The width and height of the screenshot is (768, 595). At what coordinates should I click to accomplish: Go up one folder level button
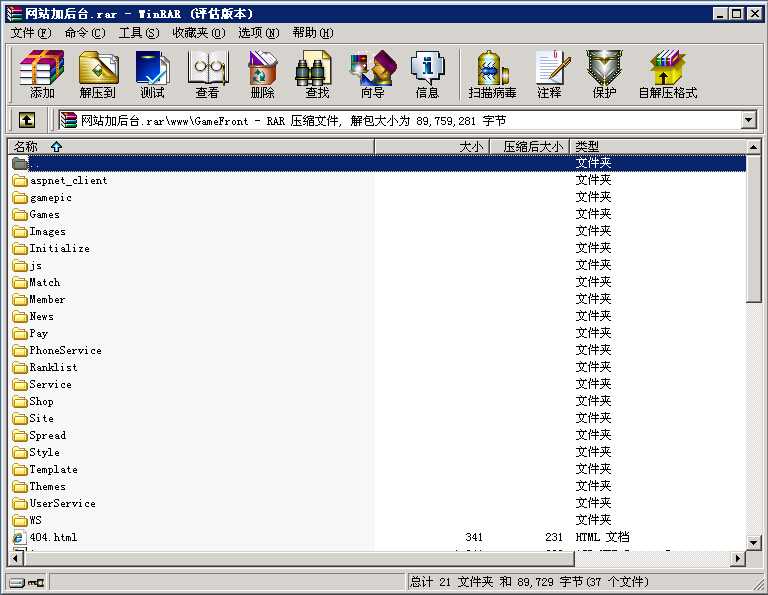coord(27,120)
